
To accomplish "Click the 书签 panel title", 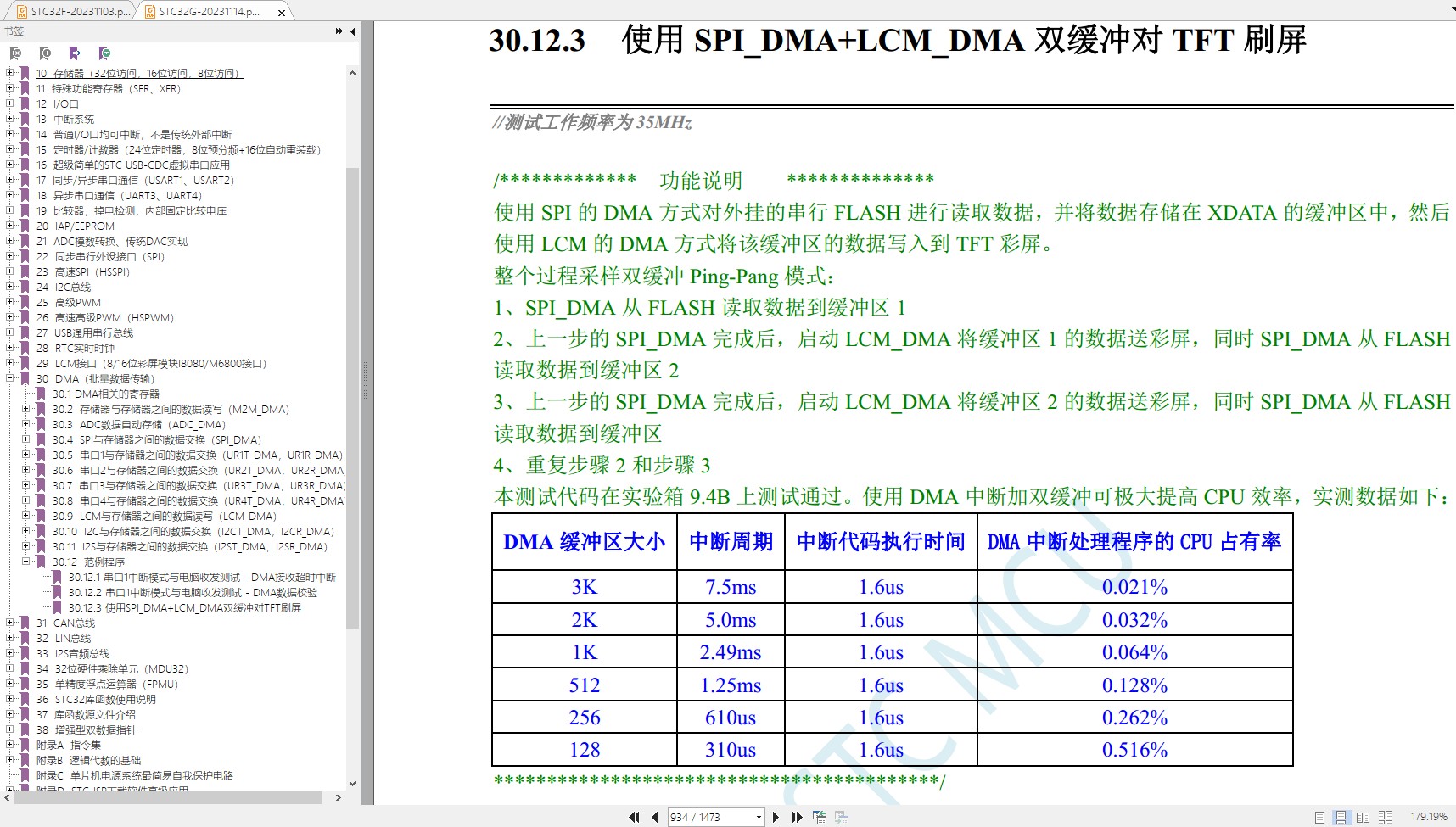I will click(x=14, y=31).
